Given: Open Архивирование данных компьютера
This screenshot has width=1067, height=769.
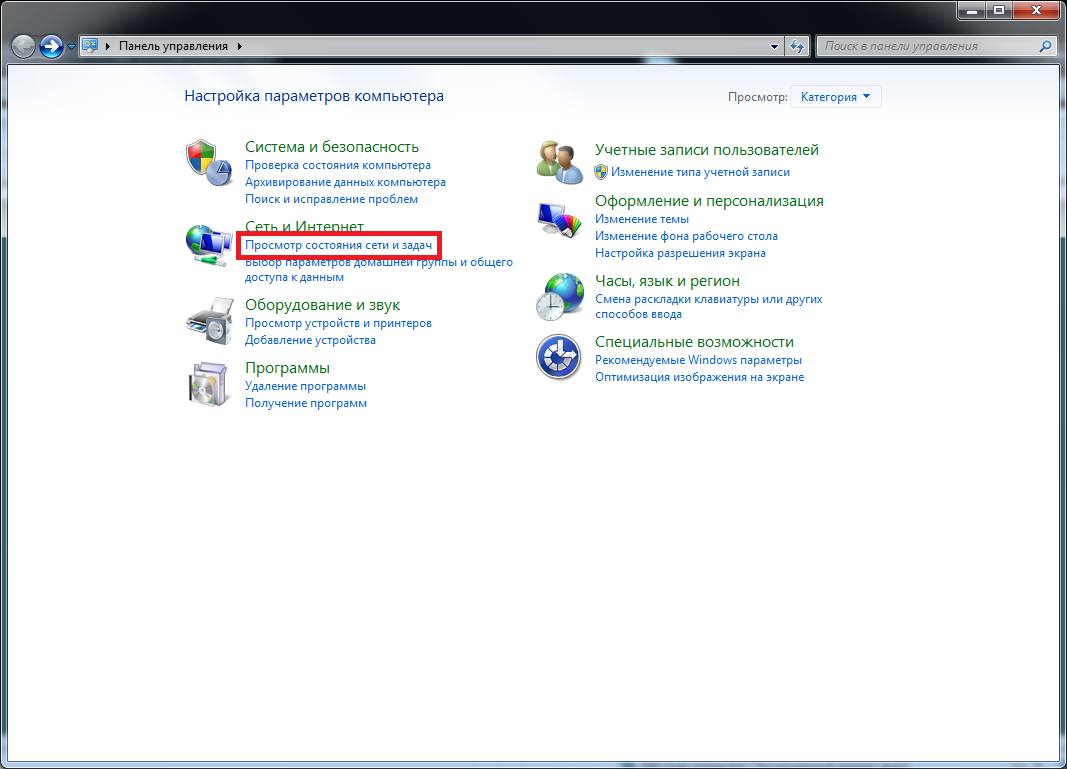Looking at the screenshot, I should 345,182.
